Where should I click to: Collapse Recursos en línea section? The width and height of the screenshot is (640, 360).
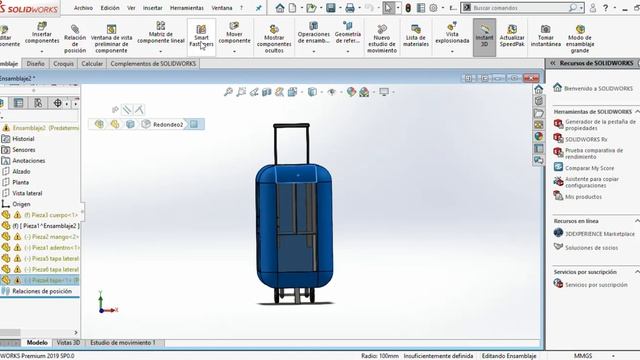pyautogui.click(x=637, y=221)
